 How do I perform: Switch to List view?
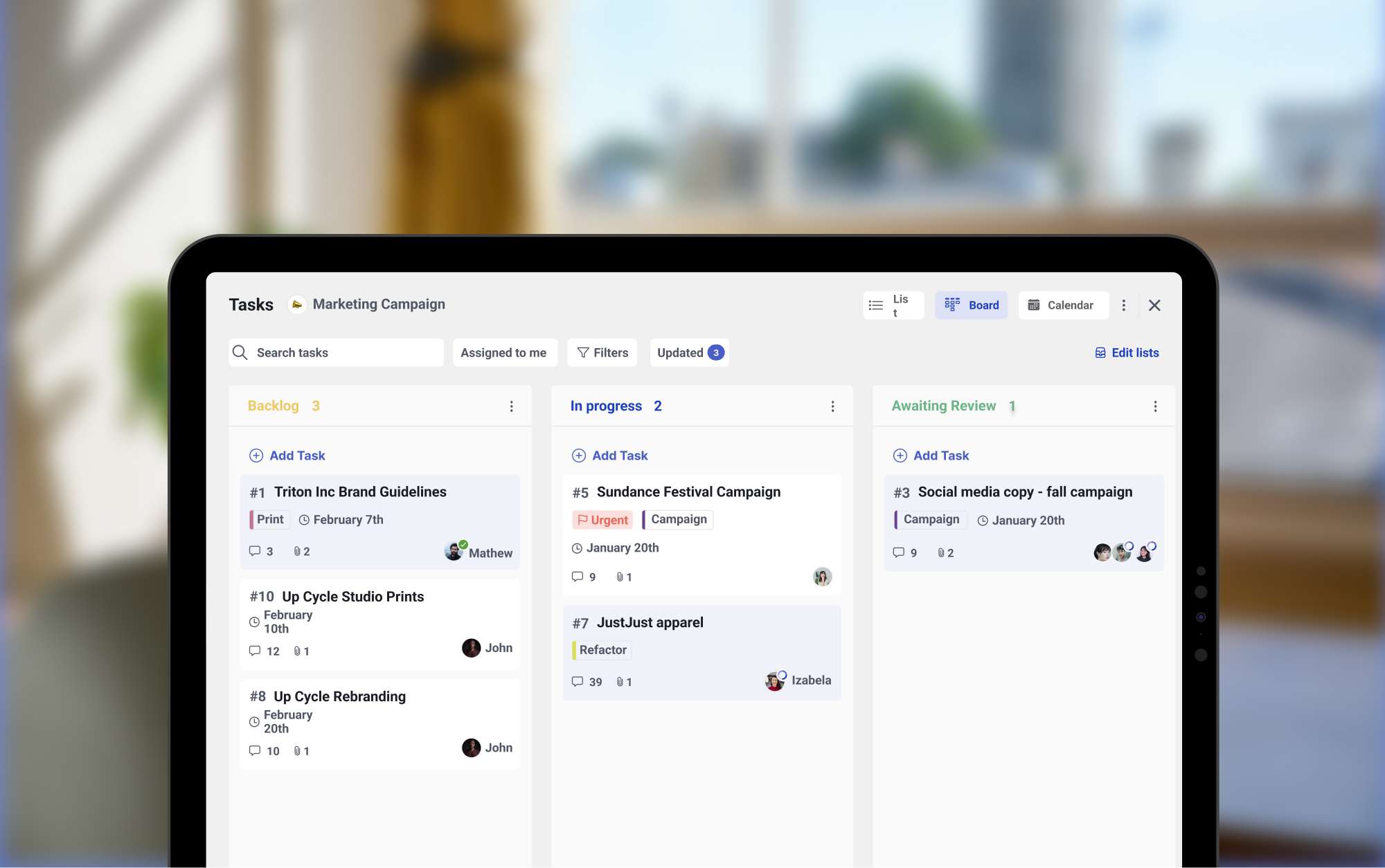893,305
